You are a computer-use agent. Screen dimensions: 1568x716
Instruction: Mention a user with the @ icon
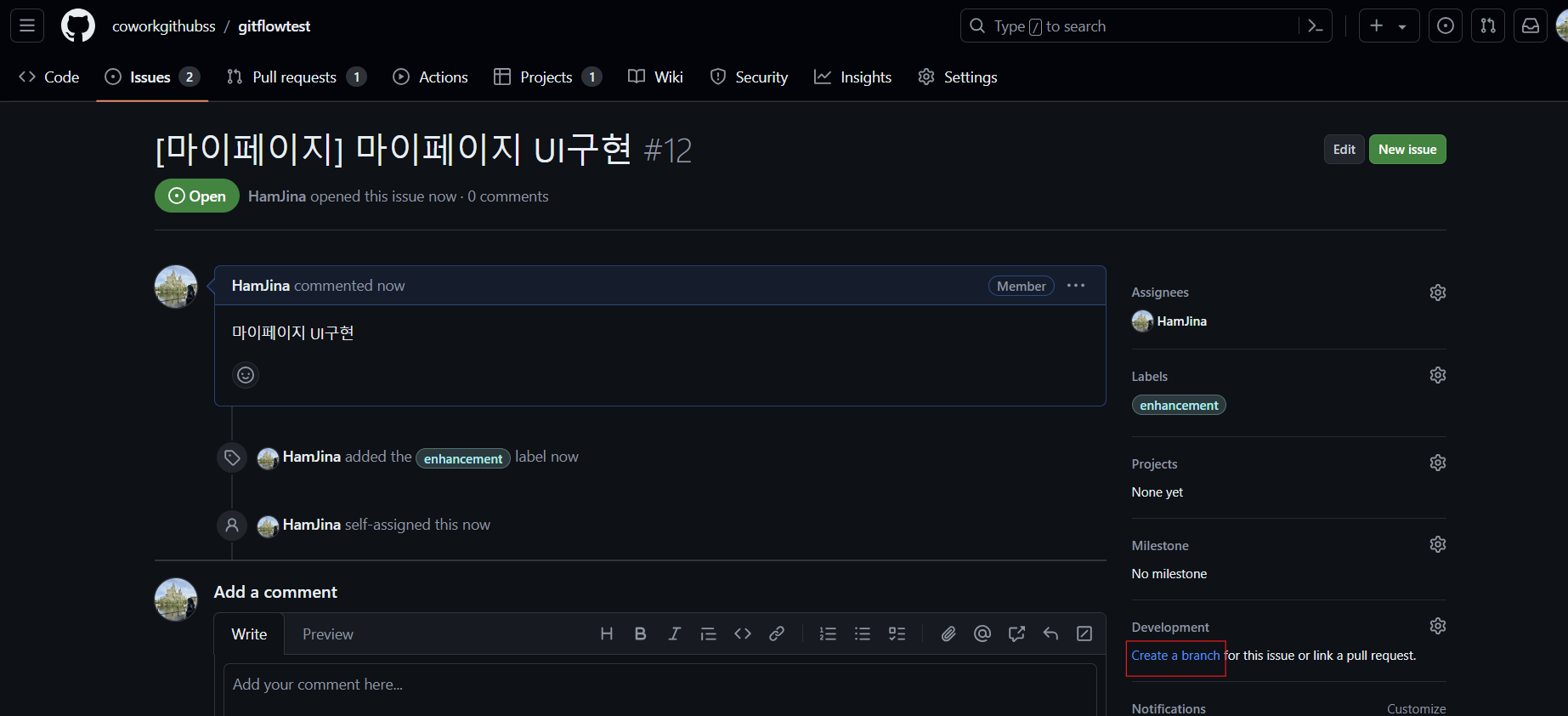[982, 634]
